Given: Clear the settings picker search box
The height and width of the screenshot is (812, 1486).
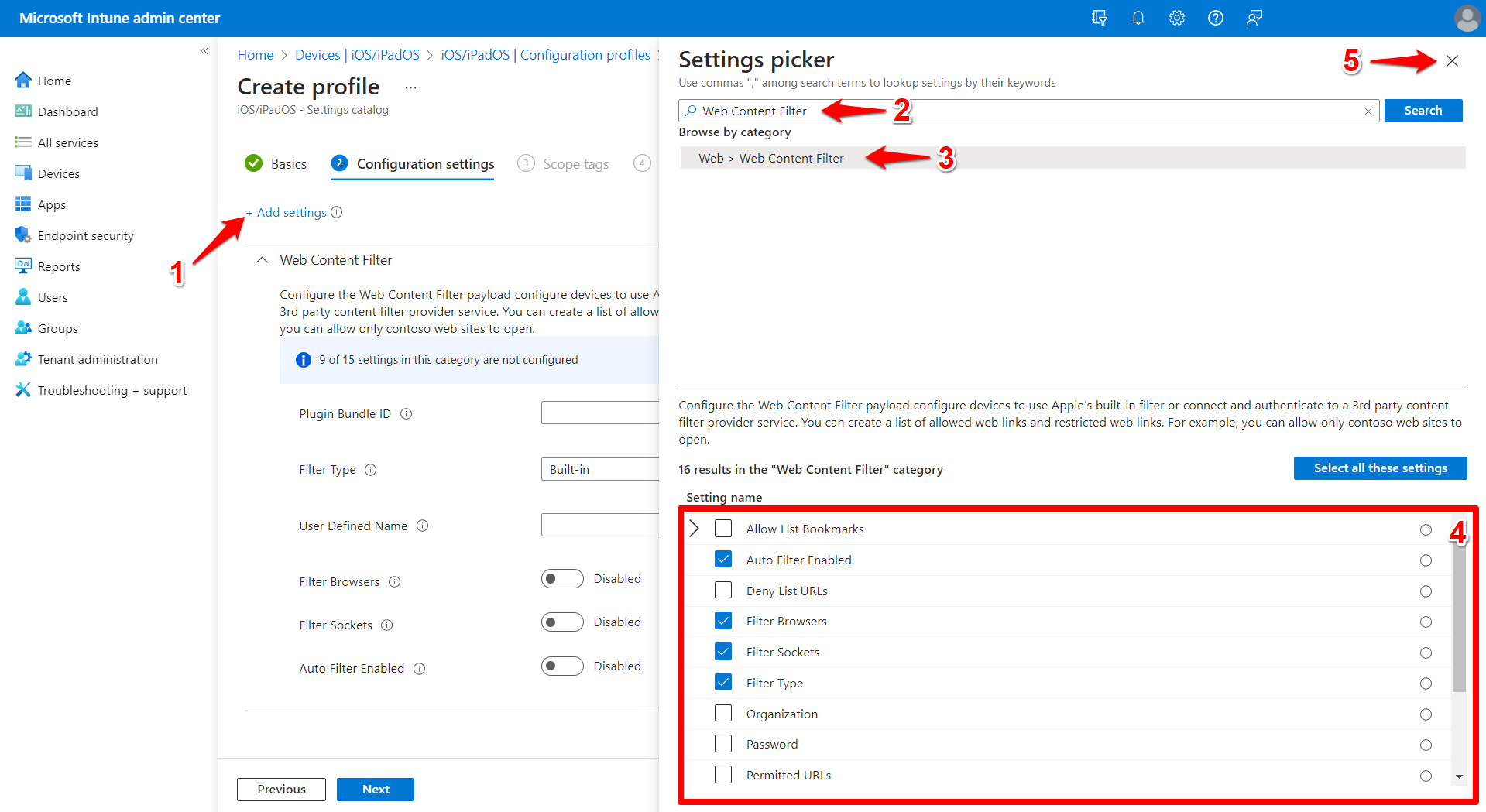Looking at the screenshot, I should tap(1368, 111).
